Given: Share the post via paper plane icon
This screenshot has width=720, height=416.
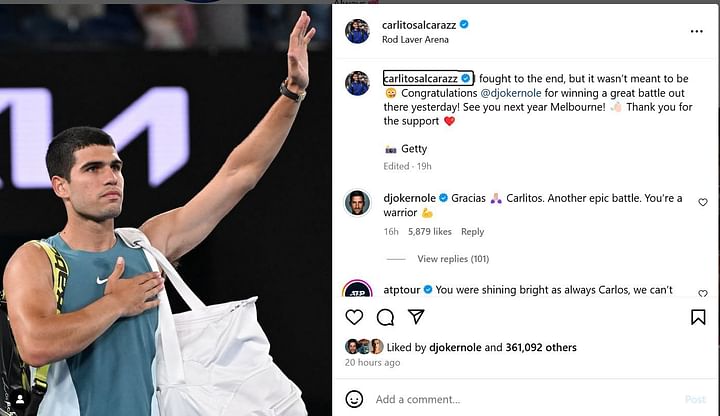Looking at the screenshot, I should pyautogui.click(x=416, y=316).
